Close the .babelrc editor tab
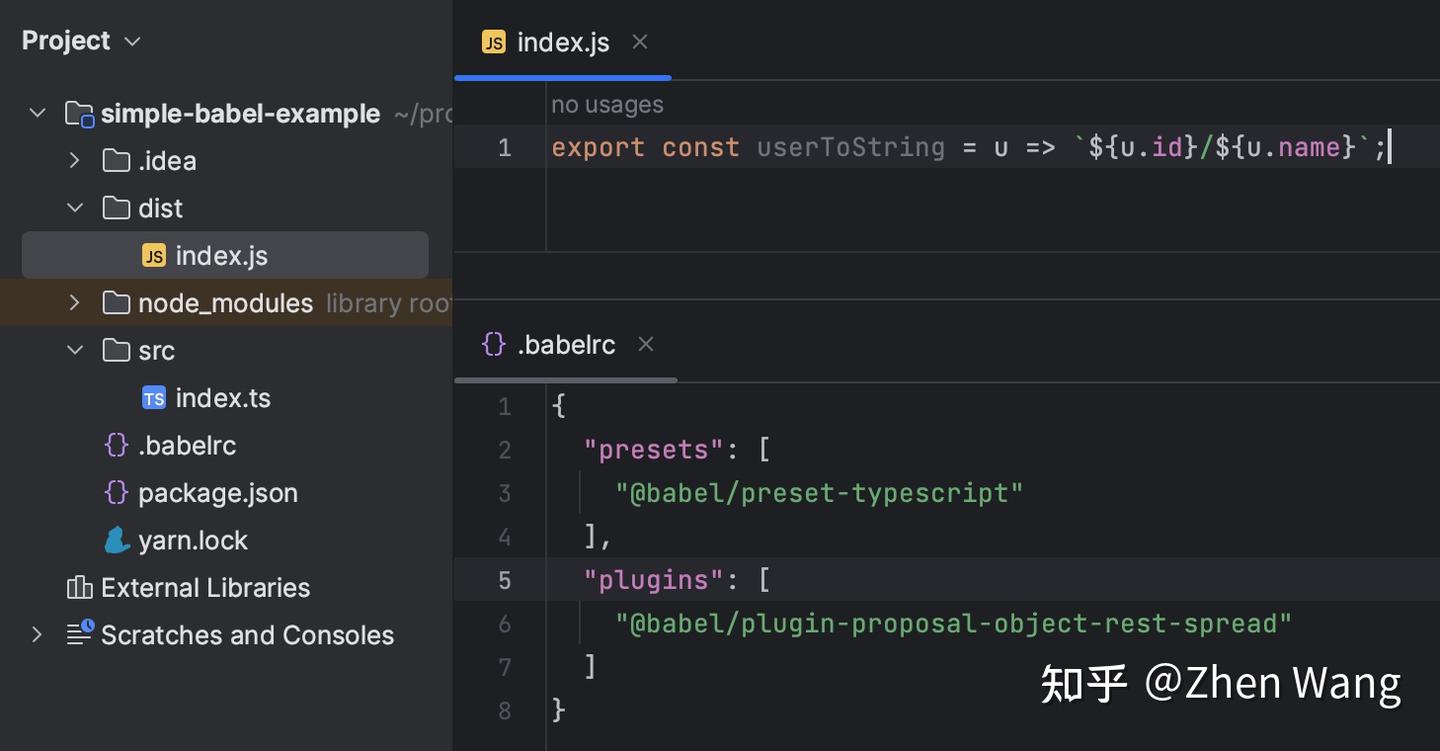The width and height of the screenshot is (1440, 751). [x=646, y=345]
